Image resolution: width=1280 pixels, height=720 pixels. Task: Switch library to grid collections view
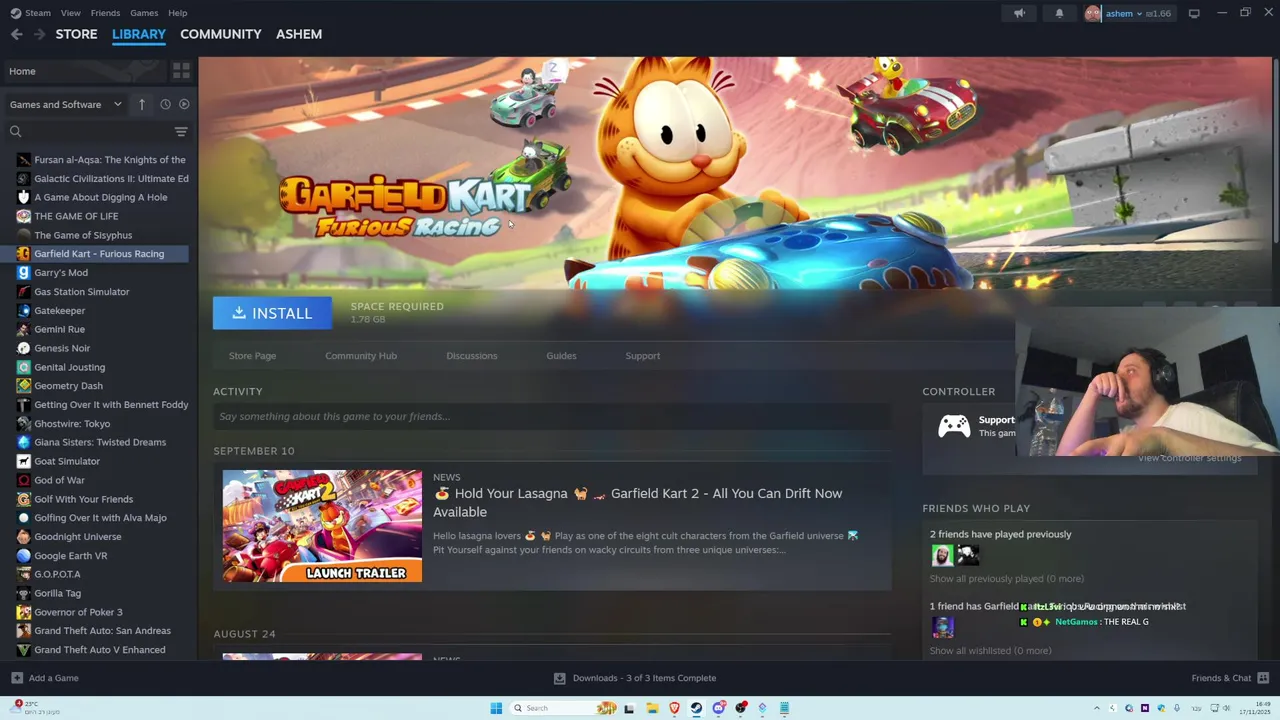pos(181,71)
